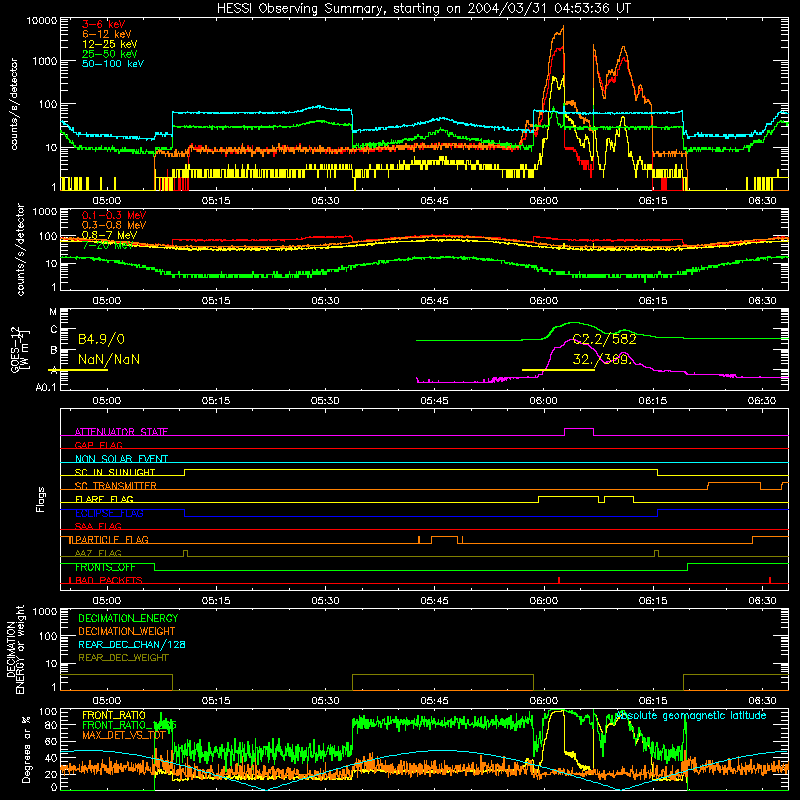Click the DECIMATION_WEIGHT legend label
This screenshot has width=800, height=800.
coord(127,631)
